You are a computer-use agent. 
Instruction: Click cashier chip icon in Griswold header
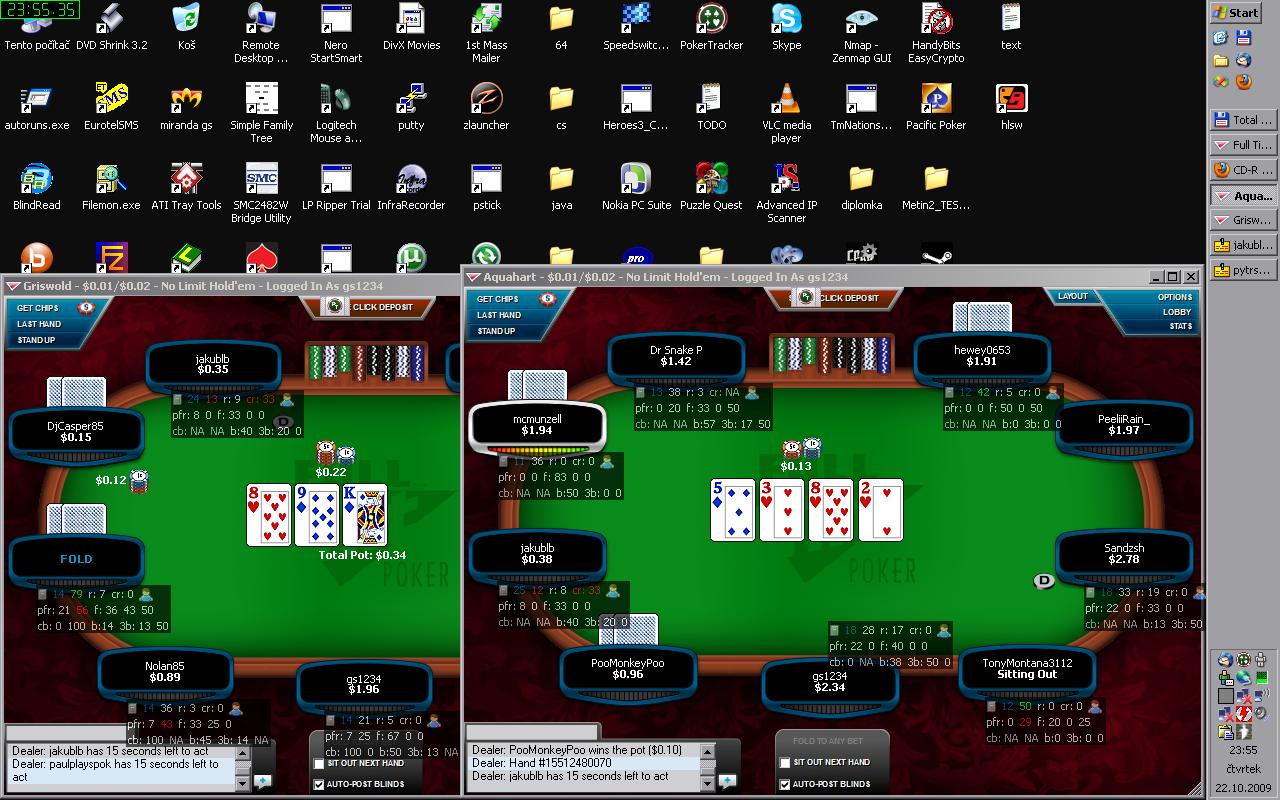[x=86, y=307]
